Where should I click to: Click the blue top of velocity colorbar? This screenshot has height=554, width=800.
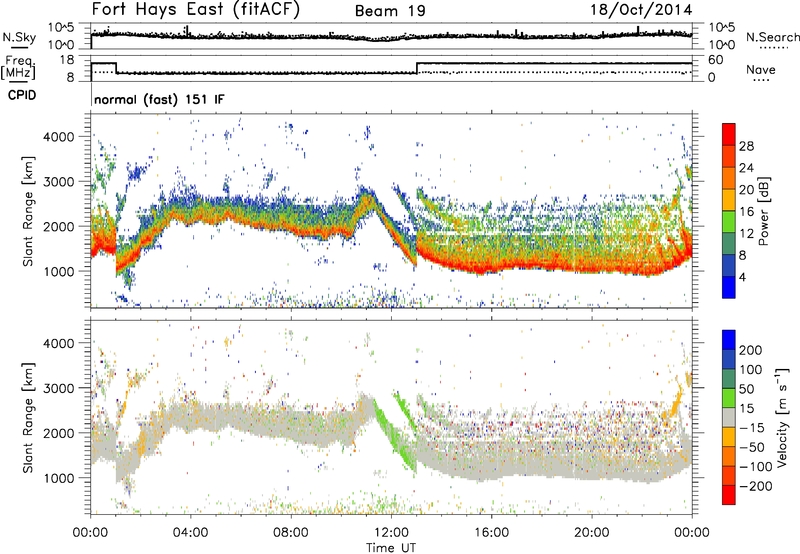click(729, 340)
